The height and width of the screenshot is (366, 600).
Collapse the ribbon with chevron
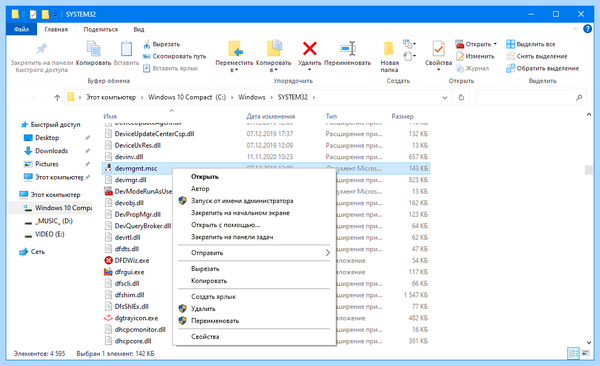coord(575,29)
